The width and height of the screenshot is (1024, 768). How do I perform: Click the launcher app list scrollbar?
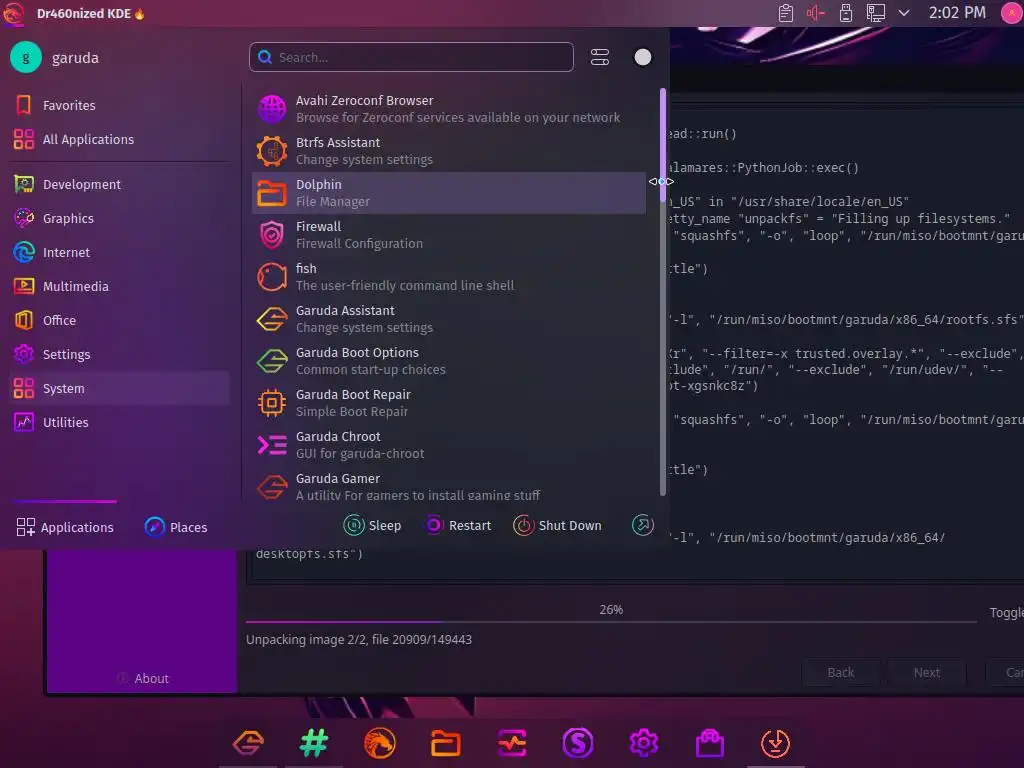pos(663,292)
